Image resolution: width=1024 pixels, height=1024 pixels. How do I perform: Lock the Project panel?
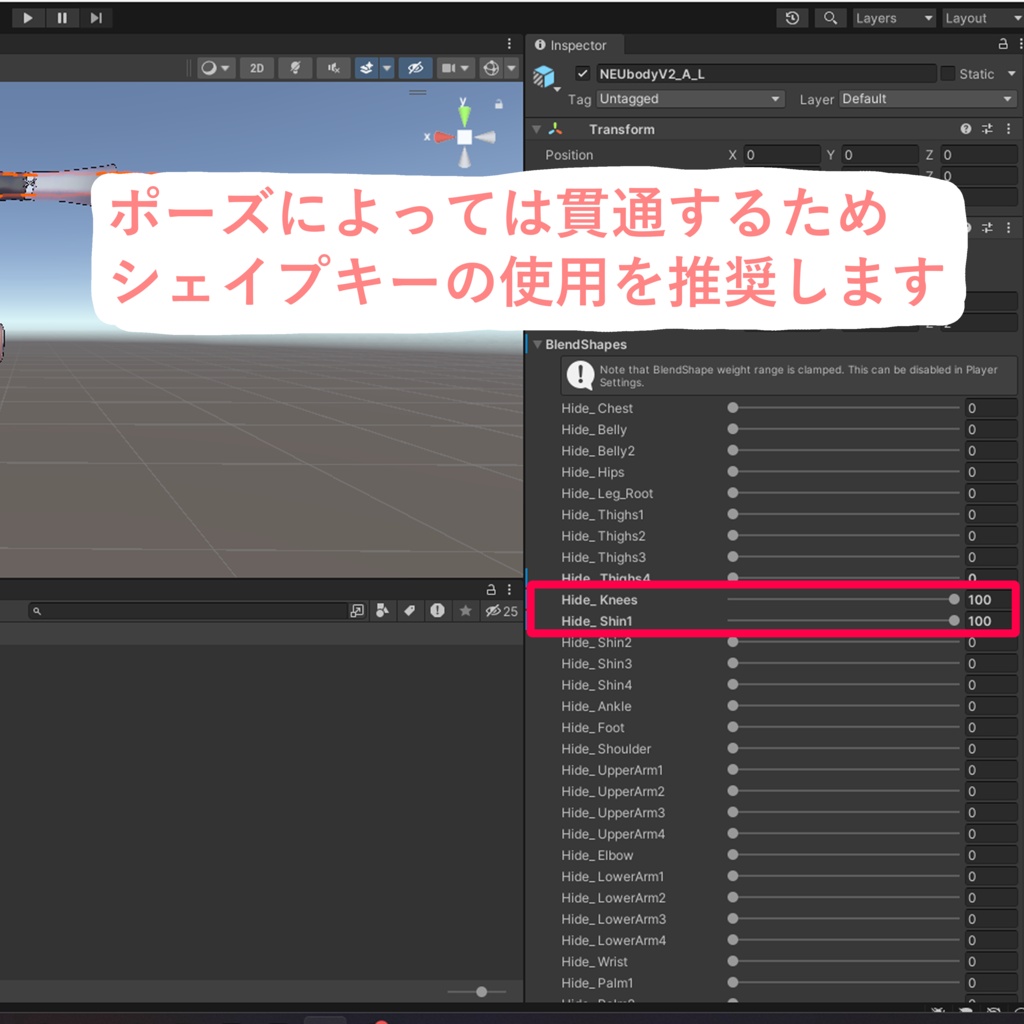[x=491, y=589]
